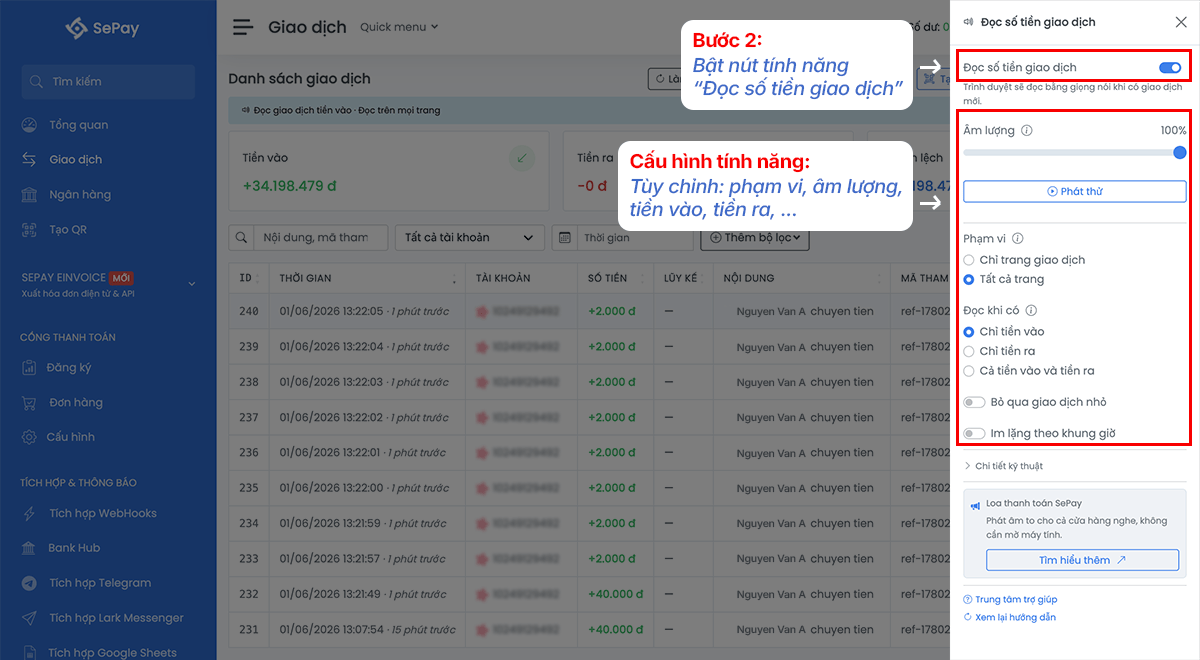This screenshot has width=1200, height=660.
Task: Select Chỉ tiền ra radio option
Action: point(968,351)
